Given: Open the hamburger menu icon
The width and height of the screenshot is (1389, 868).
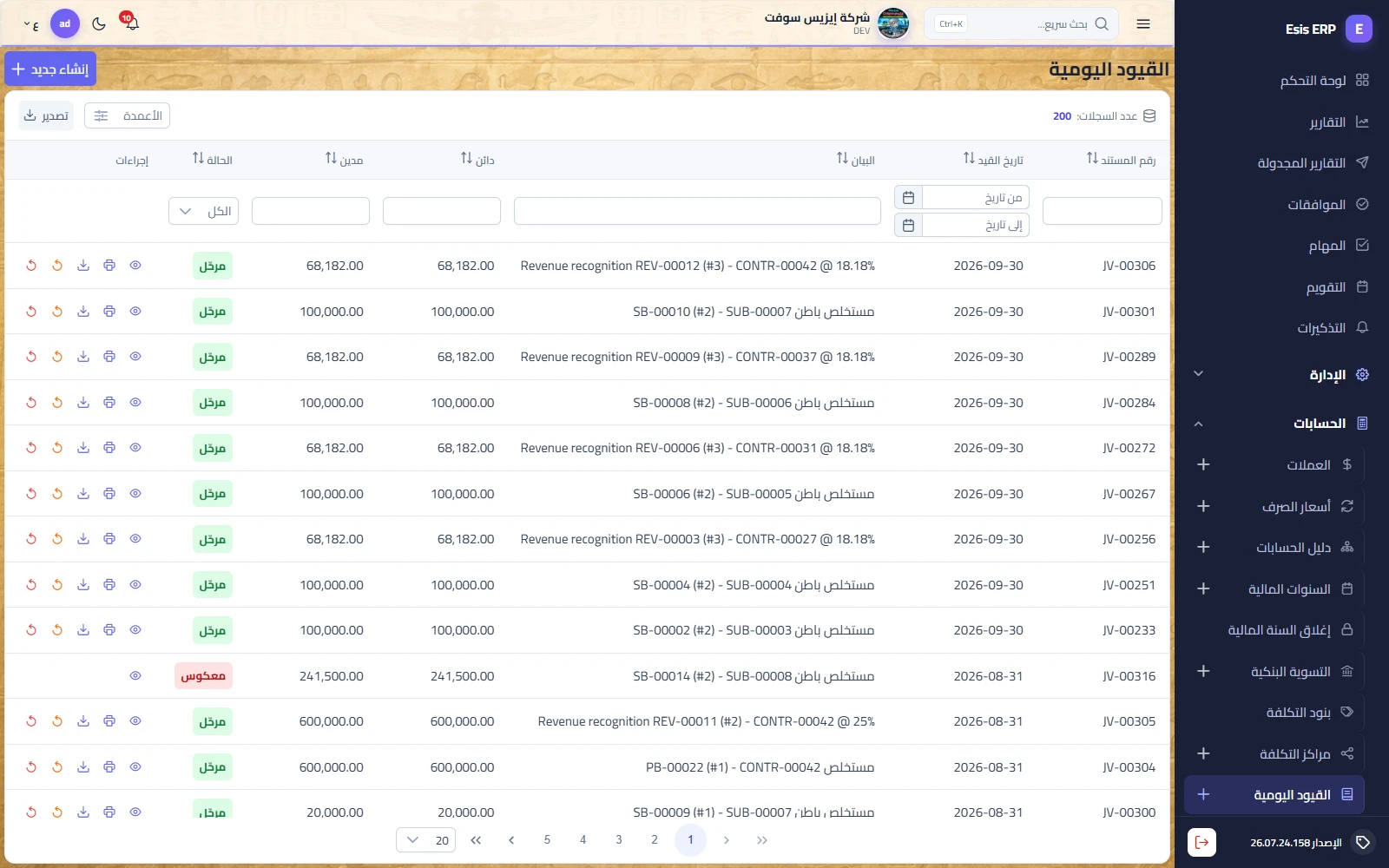Looking at the screenshot, I should click(1143, 23).
